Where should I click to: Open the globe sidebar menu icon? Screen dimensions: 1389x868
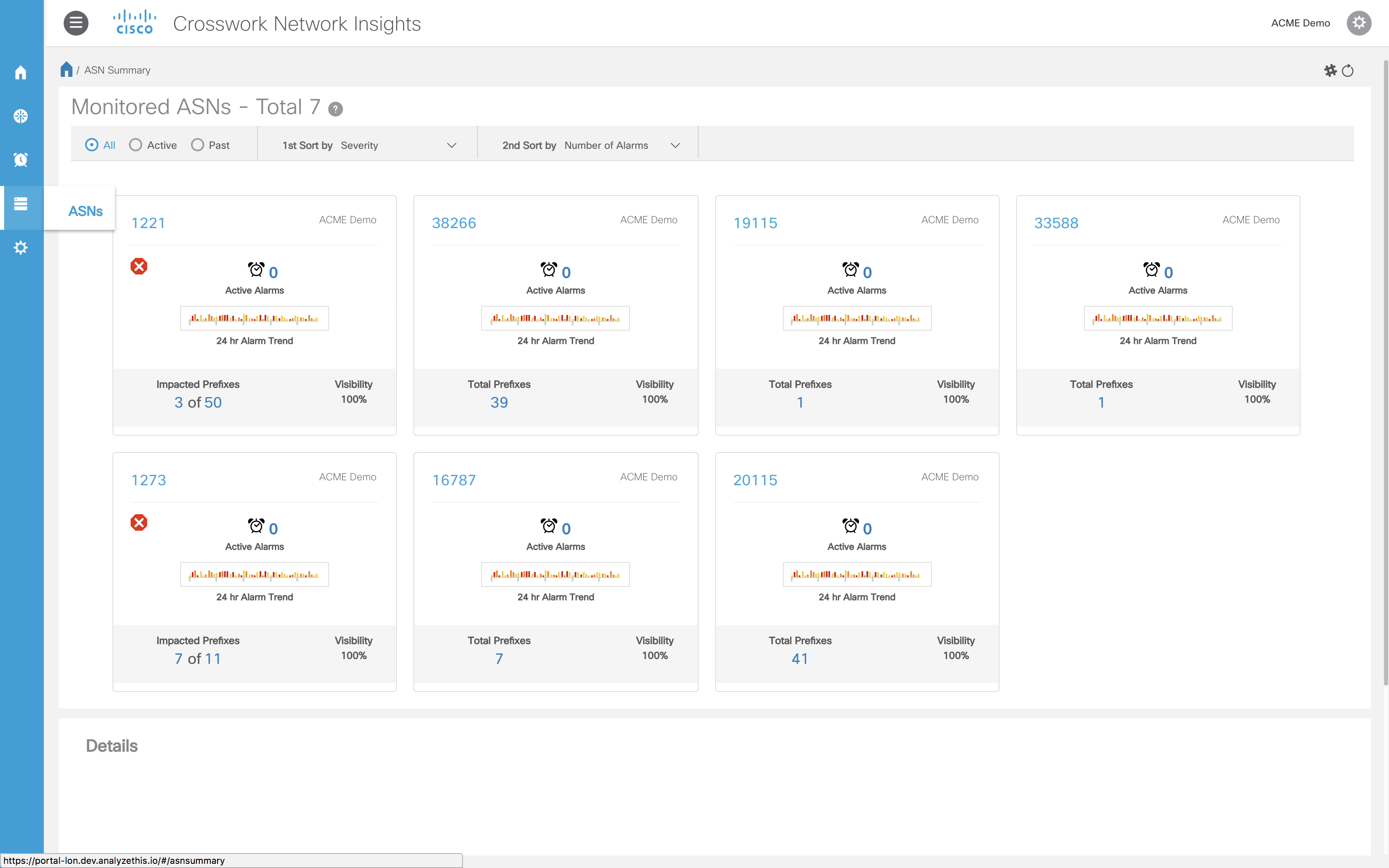21,116
